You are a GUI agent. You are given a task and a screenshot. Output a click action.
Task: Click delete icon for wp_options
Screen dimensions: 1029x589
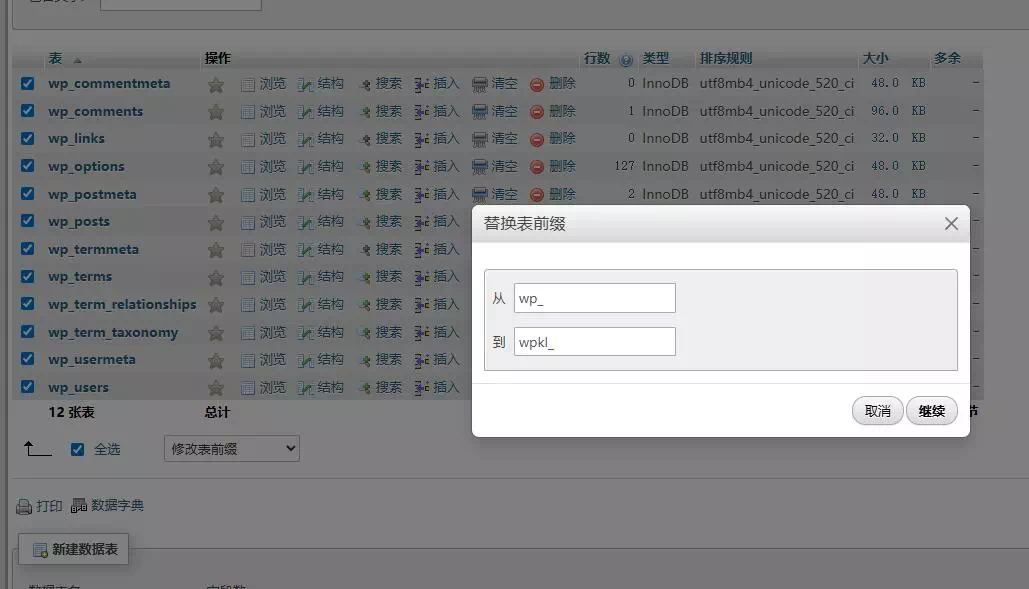pos(537,167)
